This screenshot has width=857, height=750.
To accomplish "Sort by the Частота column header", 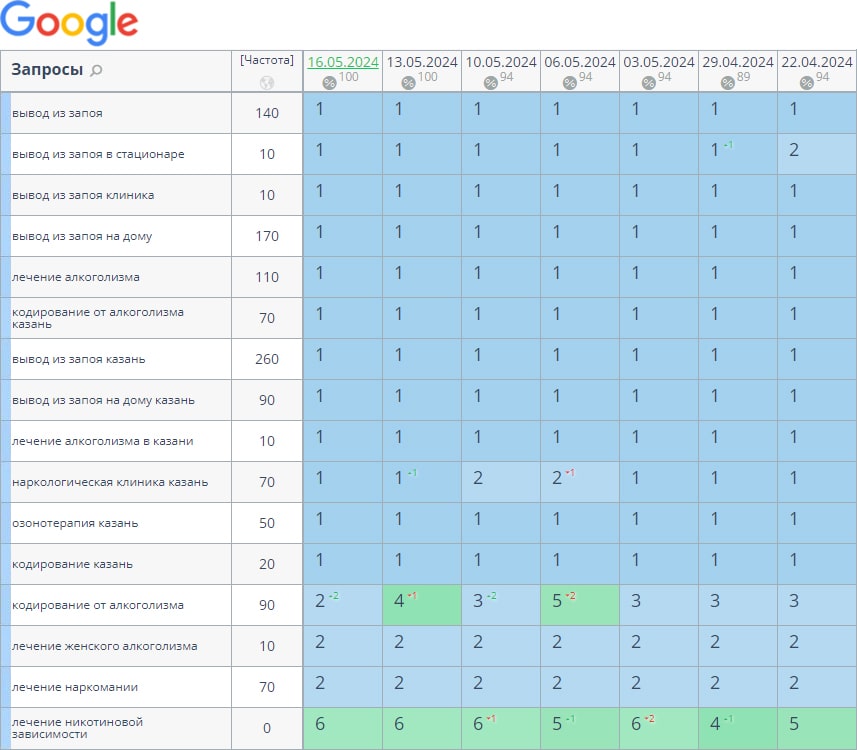I will coord(266,60).
